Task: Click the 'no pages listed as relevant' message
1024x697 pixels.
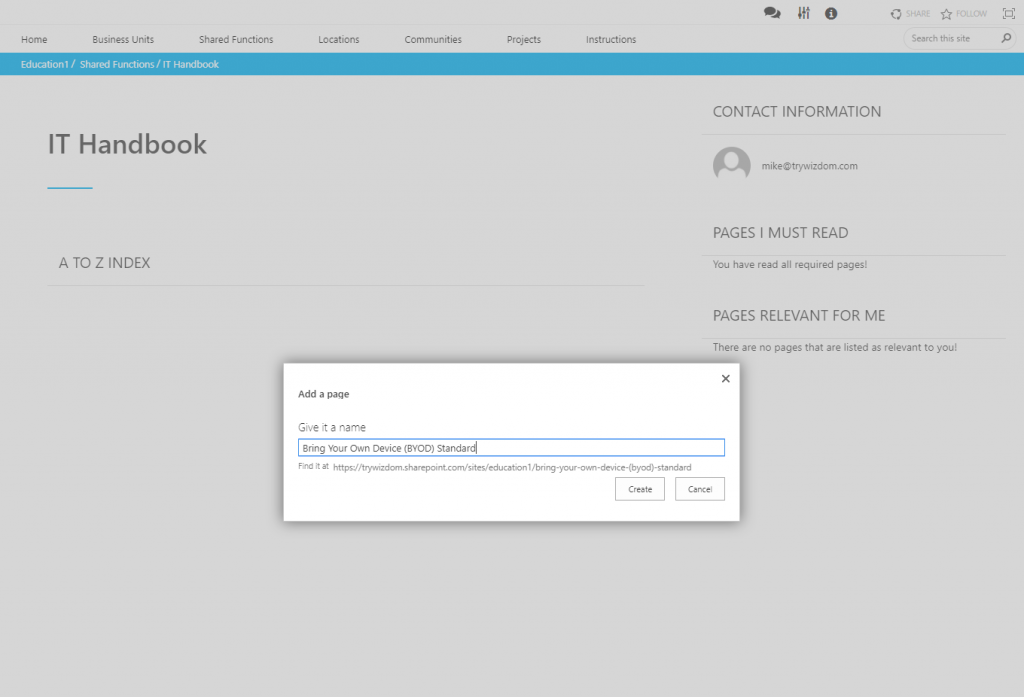Action: 835,348
